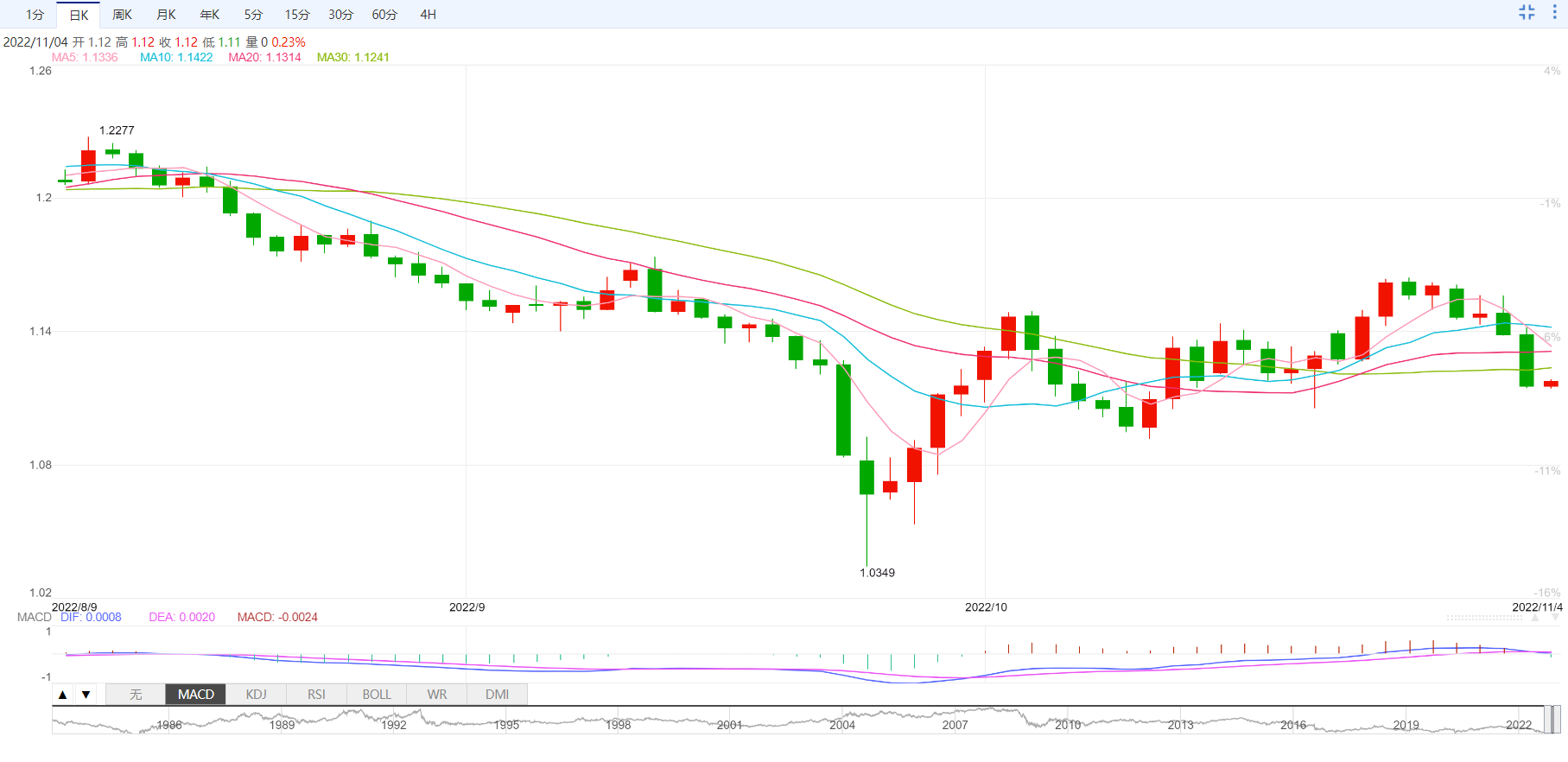
Task: Switch to the 年K yearly tab
Action: coord(210,15)
